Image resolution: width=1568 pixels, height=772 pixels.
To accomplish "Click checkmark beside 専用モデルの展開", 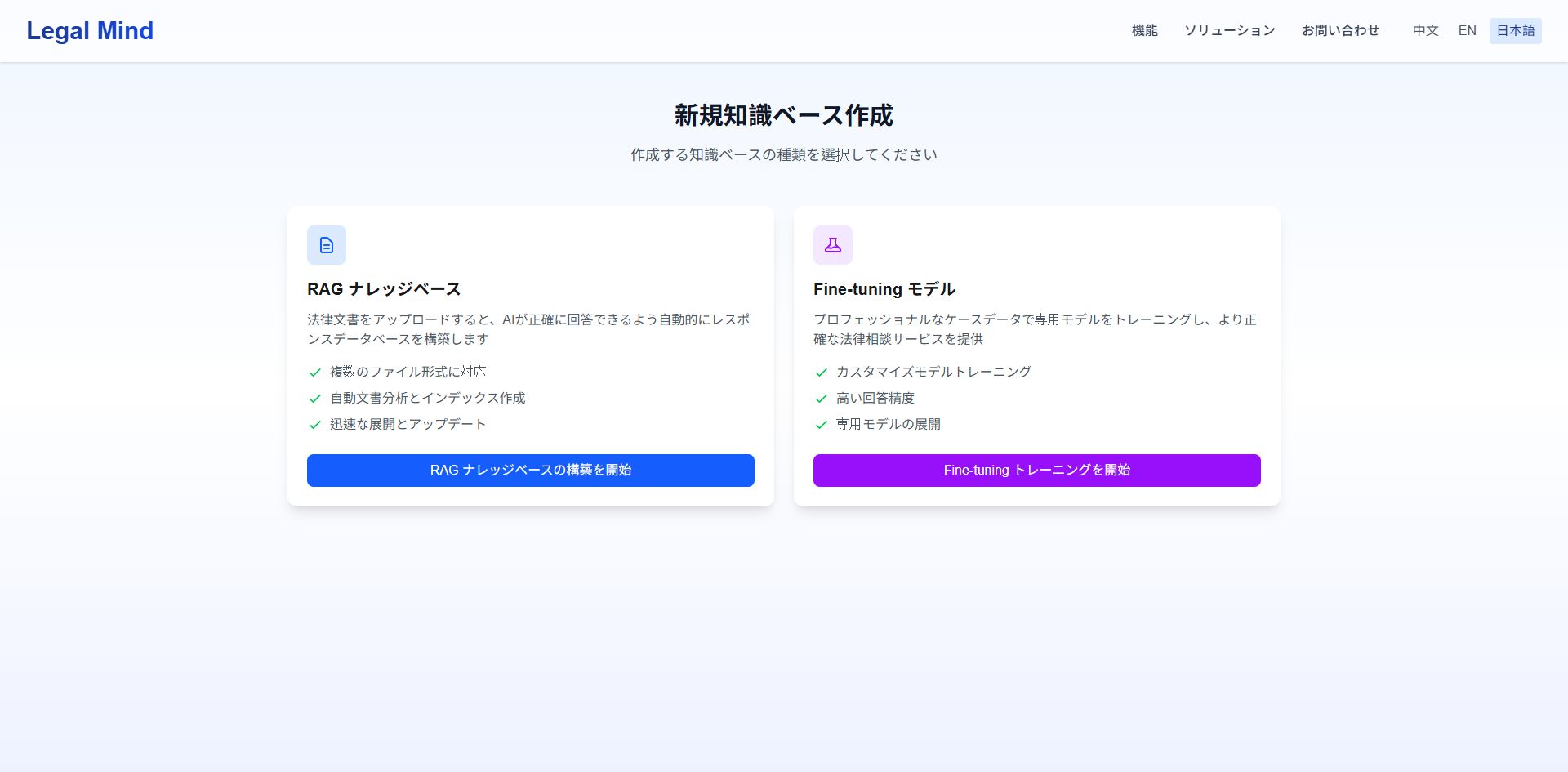I will (822, 425).
